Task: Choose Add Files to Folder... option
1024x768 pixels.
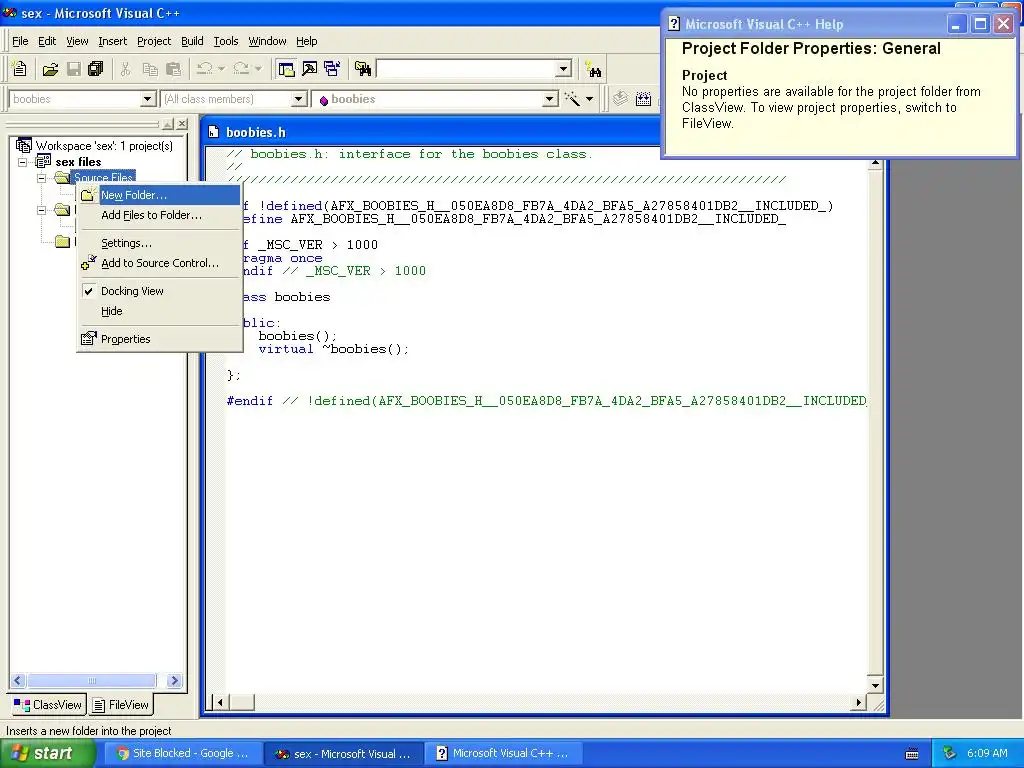Action: tap(159, 215)
